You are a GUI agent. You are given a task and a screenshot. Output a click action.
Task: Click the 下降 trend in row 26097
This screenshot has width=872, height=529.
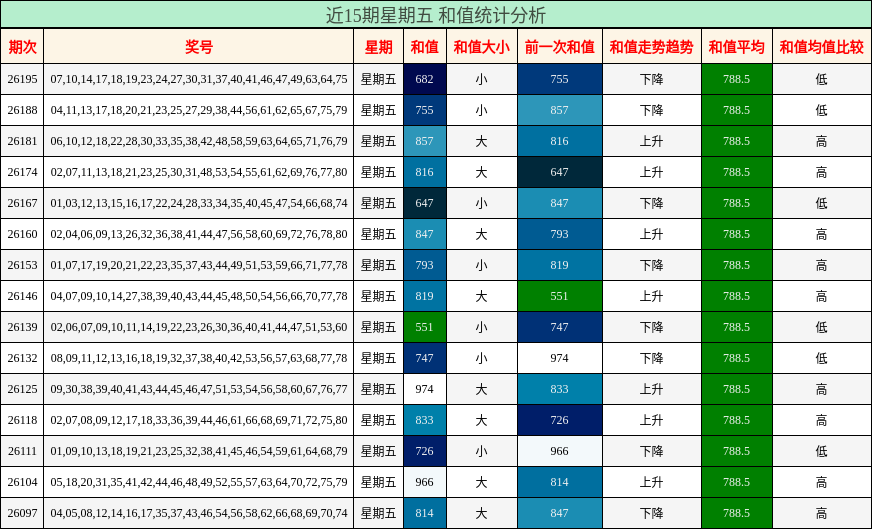(651, 513)
